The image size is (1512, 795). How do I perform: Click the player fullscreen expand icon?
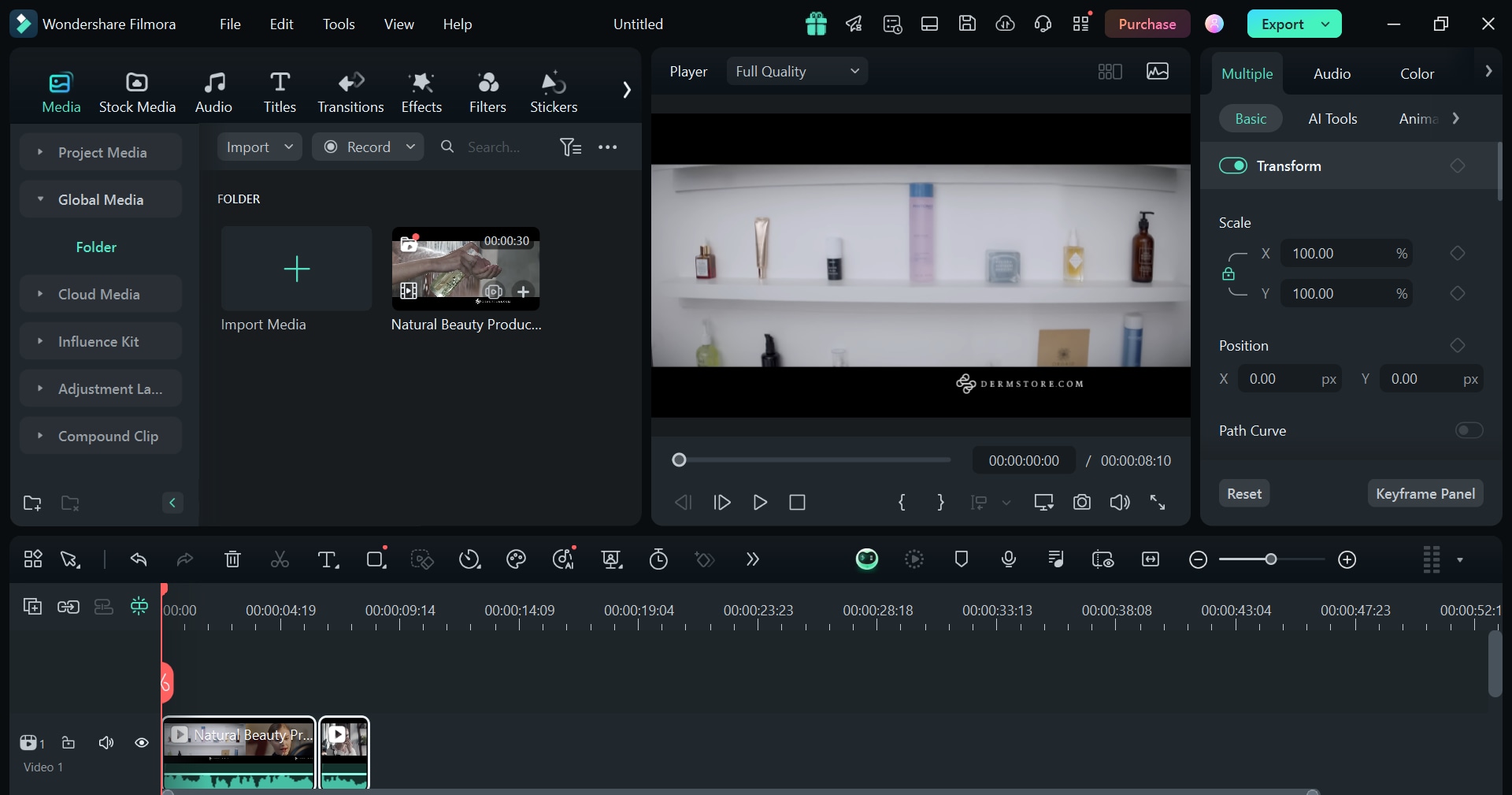click(x=1158, y=502)
